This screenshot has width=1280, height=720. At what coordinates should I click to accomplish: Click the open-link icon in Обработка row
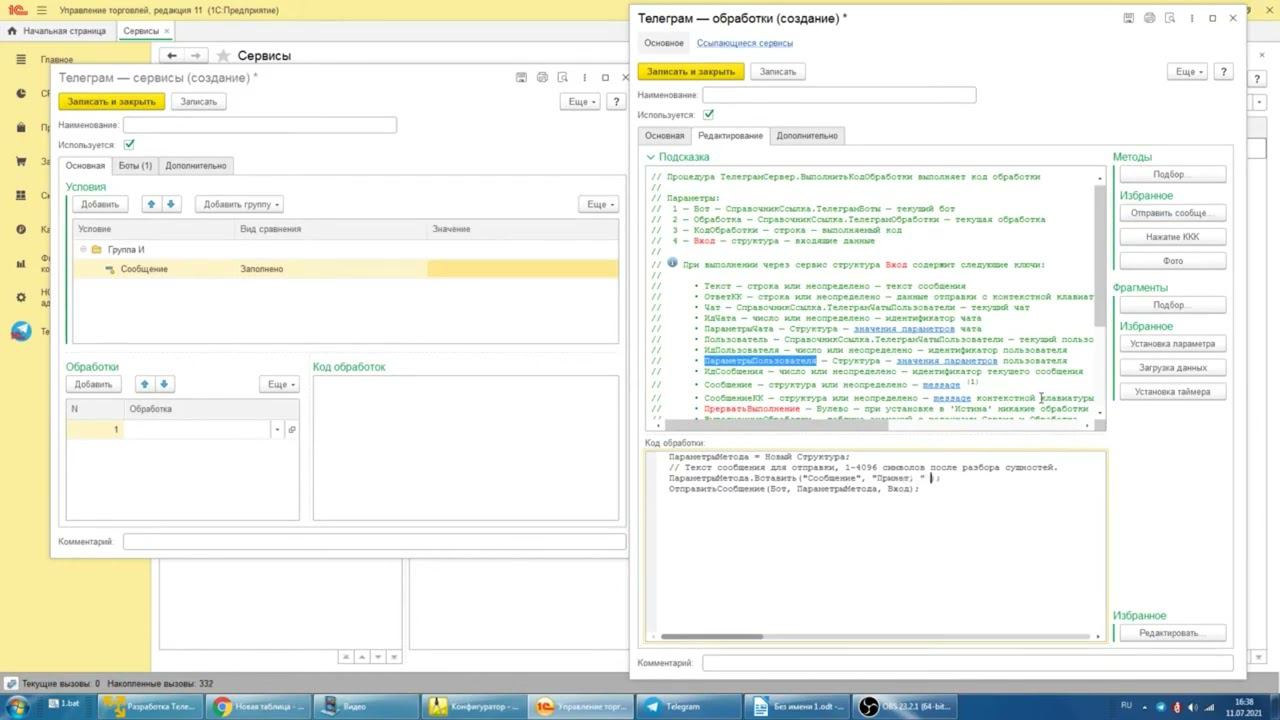(291, 430)
